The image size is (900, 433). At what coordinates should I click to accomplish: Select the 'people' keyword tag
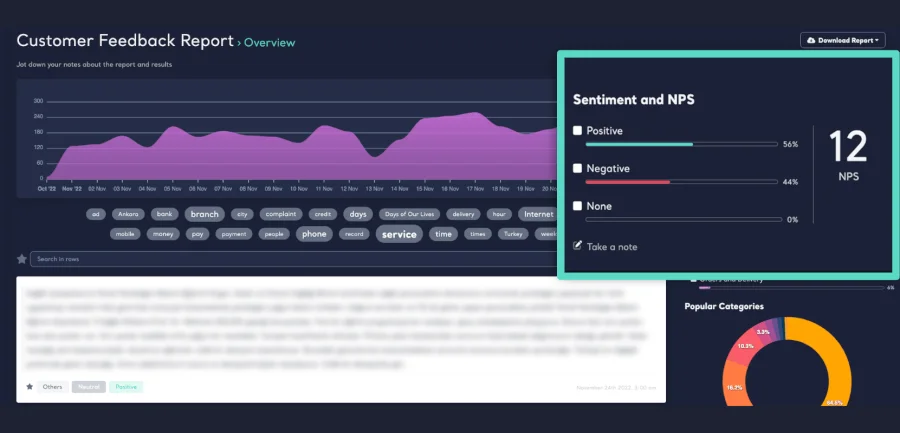point(274,234)
